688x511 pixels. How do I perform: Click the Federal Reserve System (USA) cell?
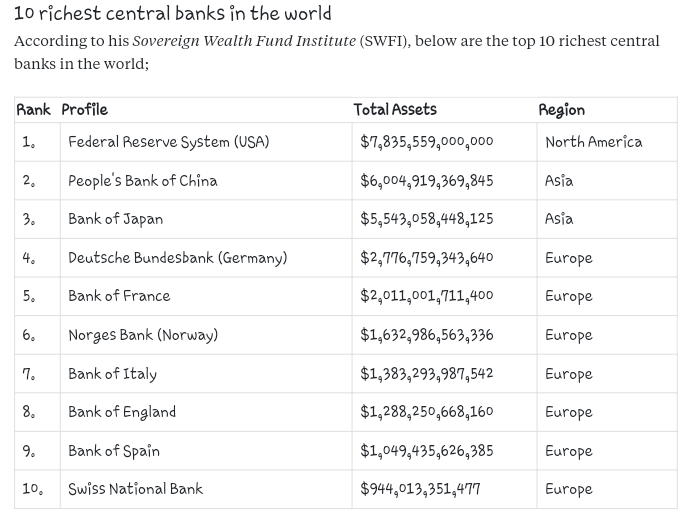point(168,142)
